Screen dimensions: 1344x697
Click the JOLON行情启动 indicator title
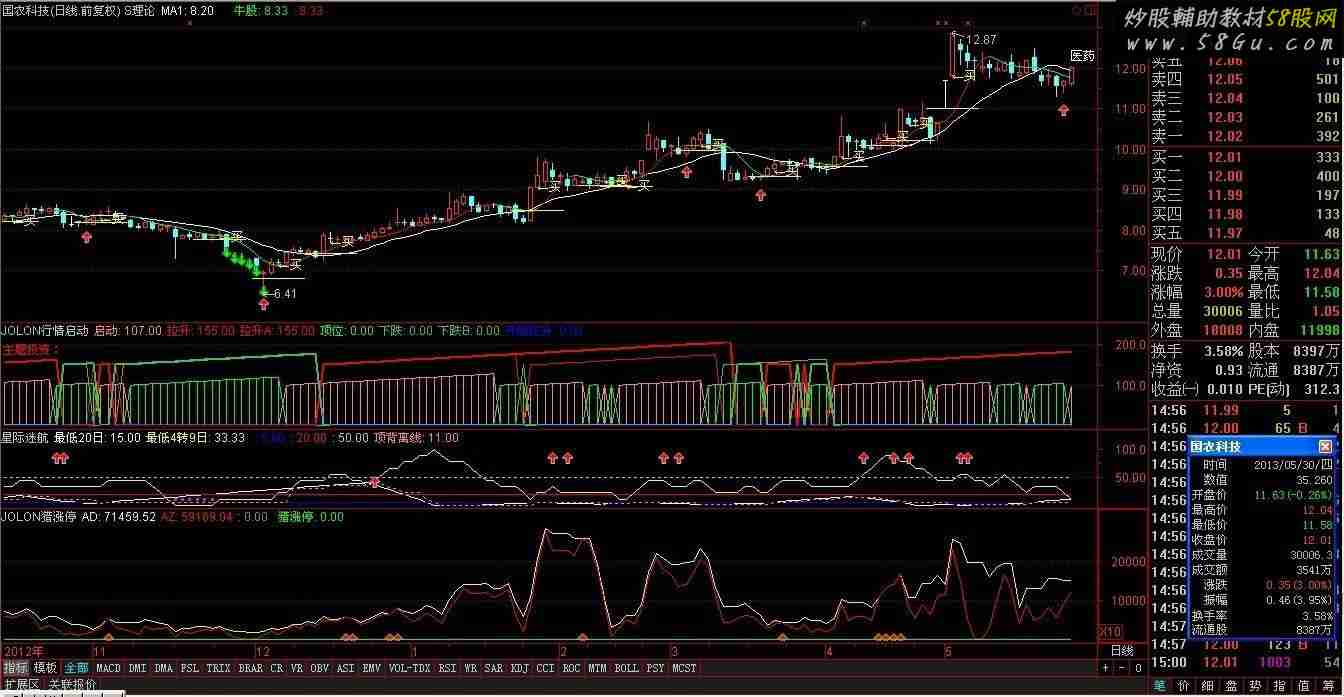click(45, 330)
